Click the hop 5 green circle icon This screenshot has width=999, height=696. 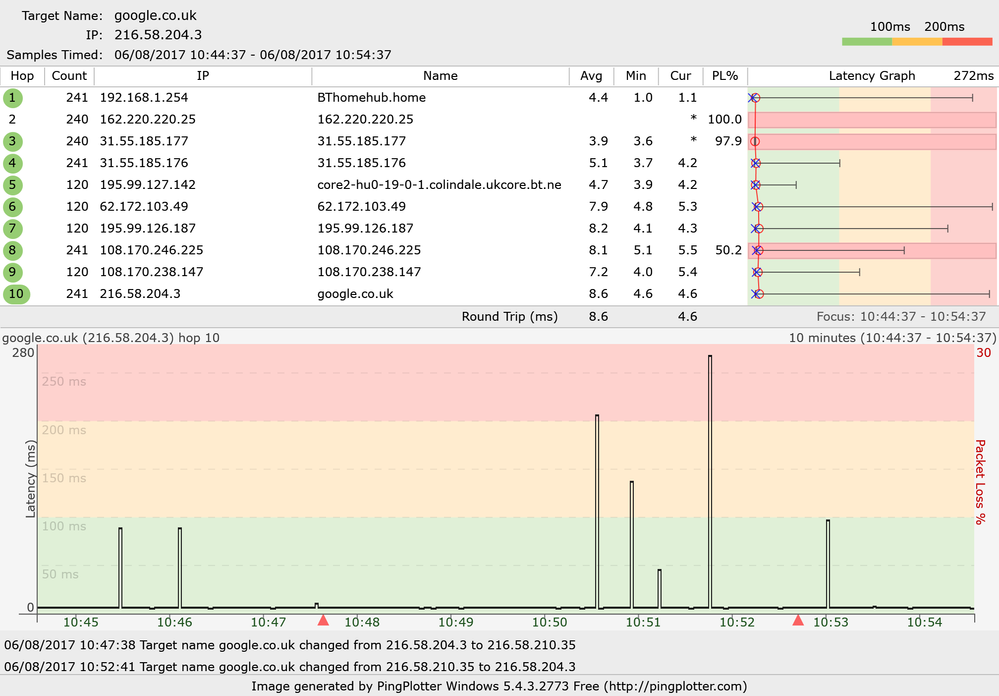pyautogui.click(x=12, y=185)
